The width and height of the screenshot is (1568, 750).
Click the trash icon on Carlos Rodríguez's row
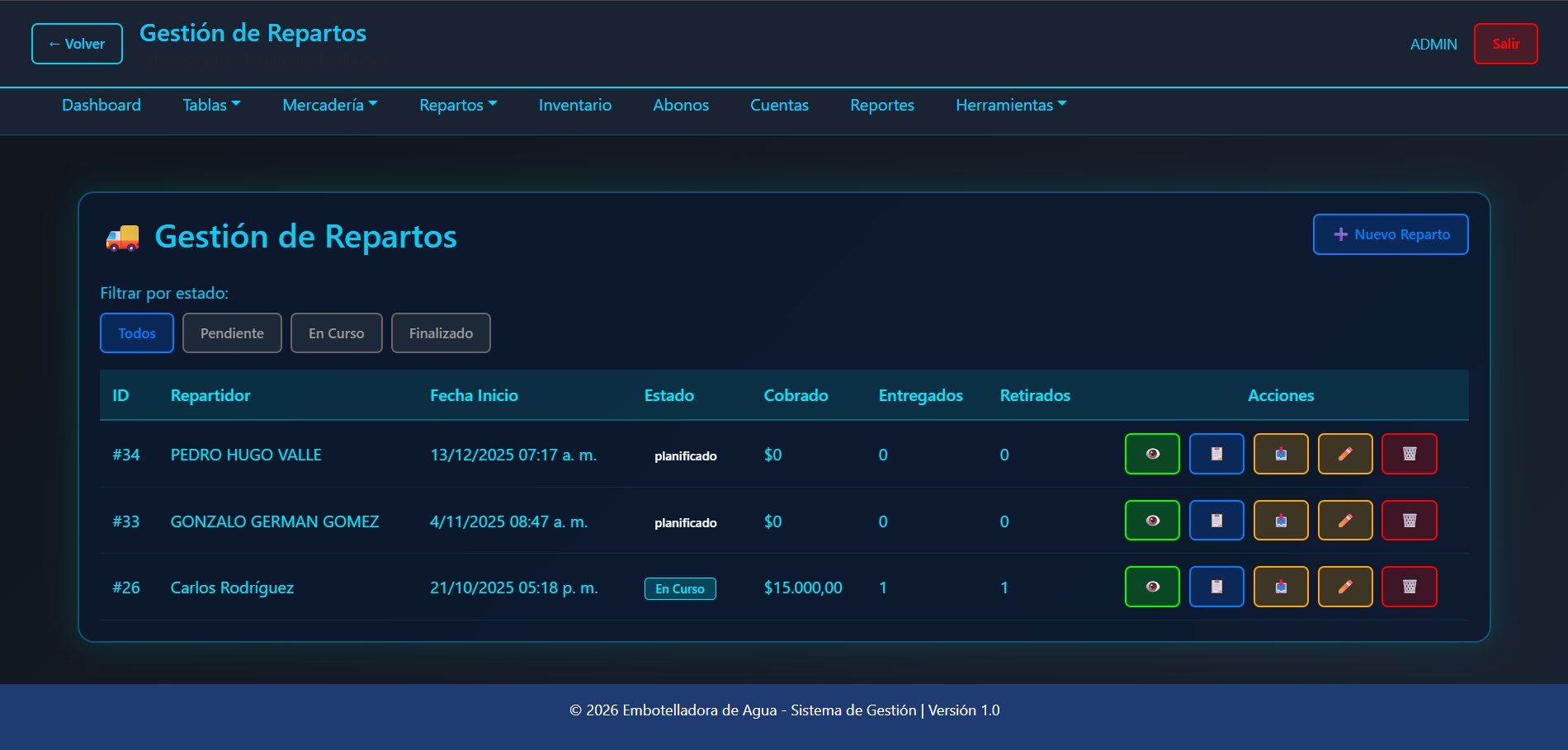coord(1410,587)
